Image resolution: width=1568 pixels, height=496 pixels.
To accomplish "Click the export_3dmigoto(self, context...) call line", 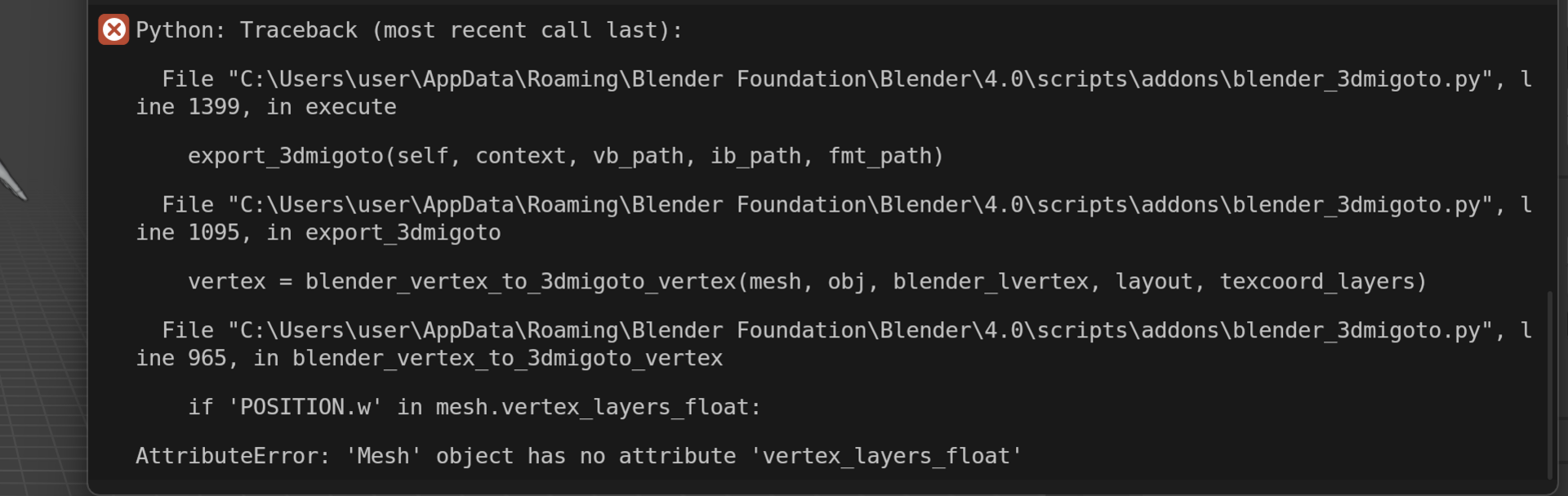I will [x=565, y=156].
